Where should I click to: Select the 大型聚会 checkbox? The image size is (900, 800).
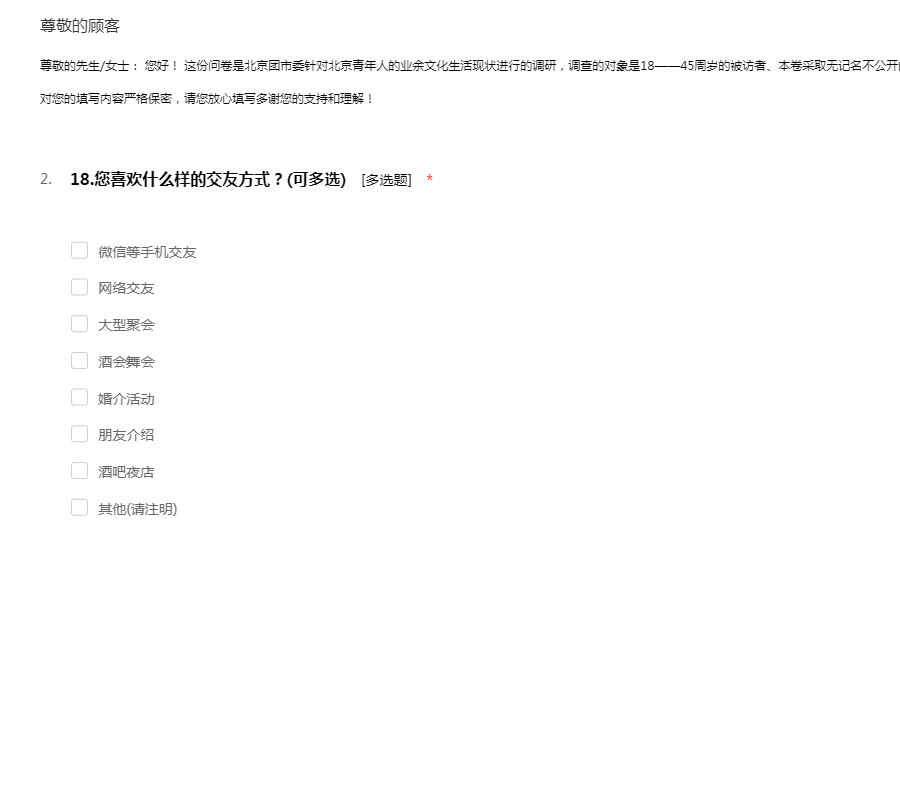point(79,324)
